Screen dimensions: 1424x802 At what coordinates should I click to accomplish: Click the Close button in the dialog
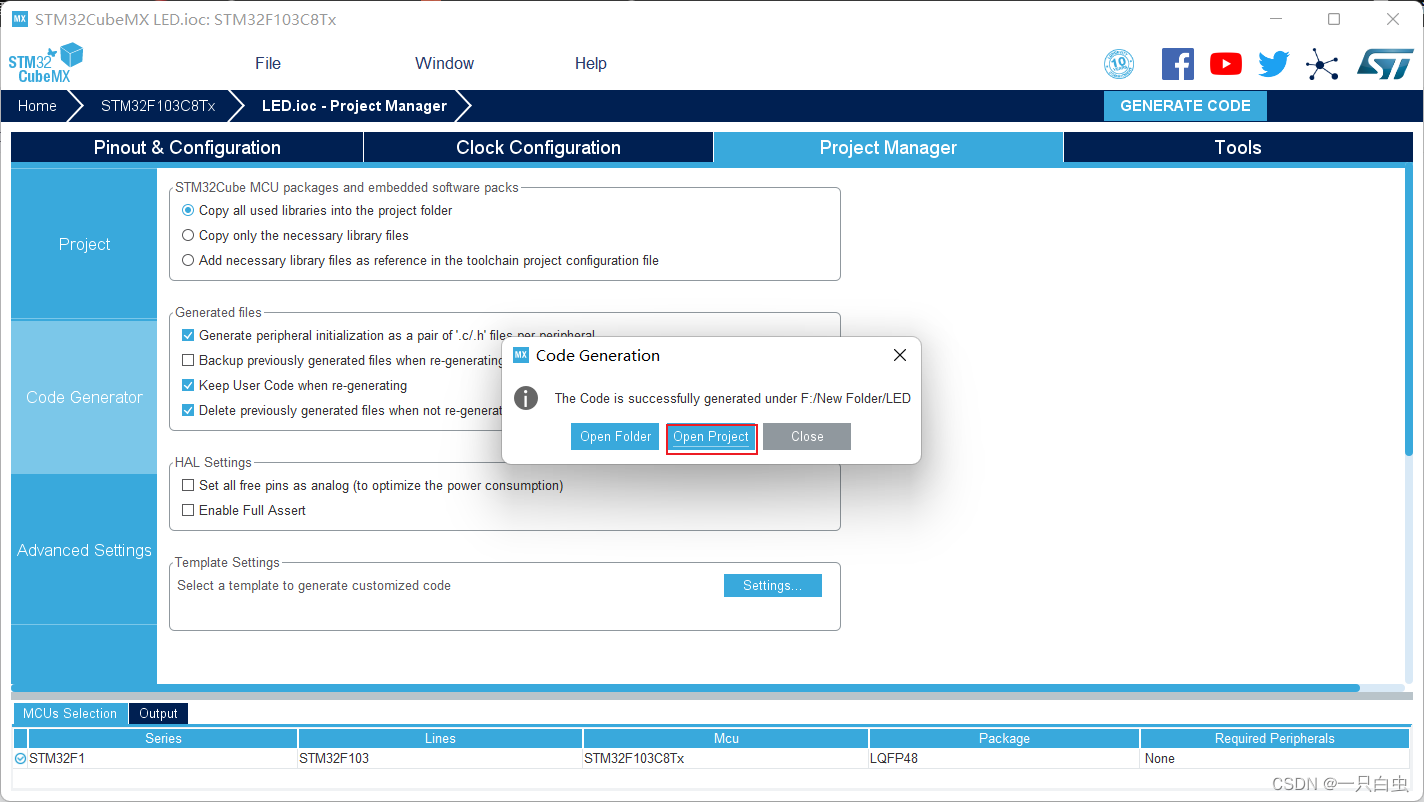click(807, 437)
